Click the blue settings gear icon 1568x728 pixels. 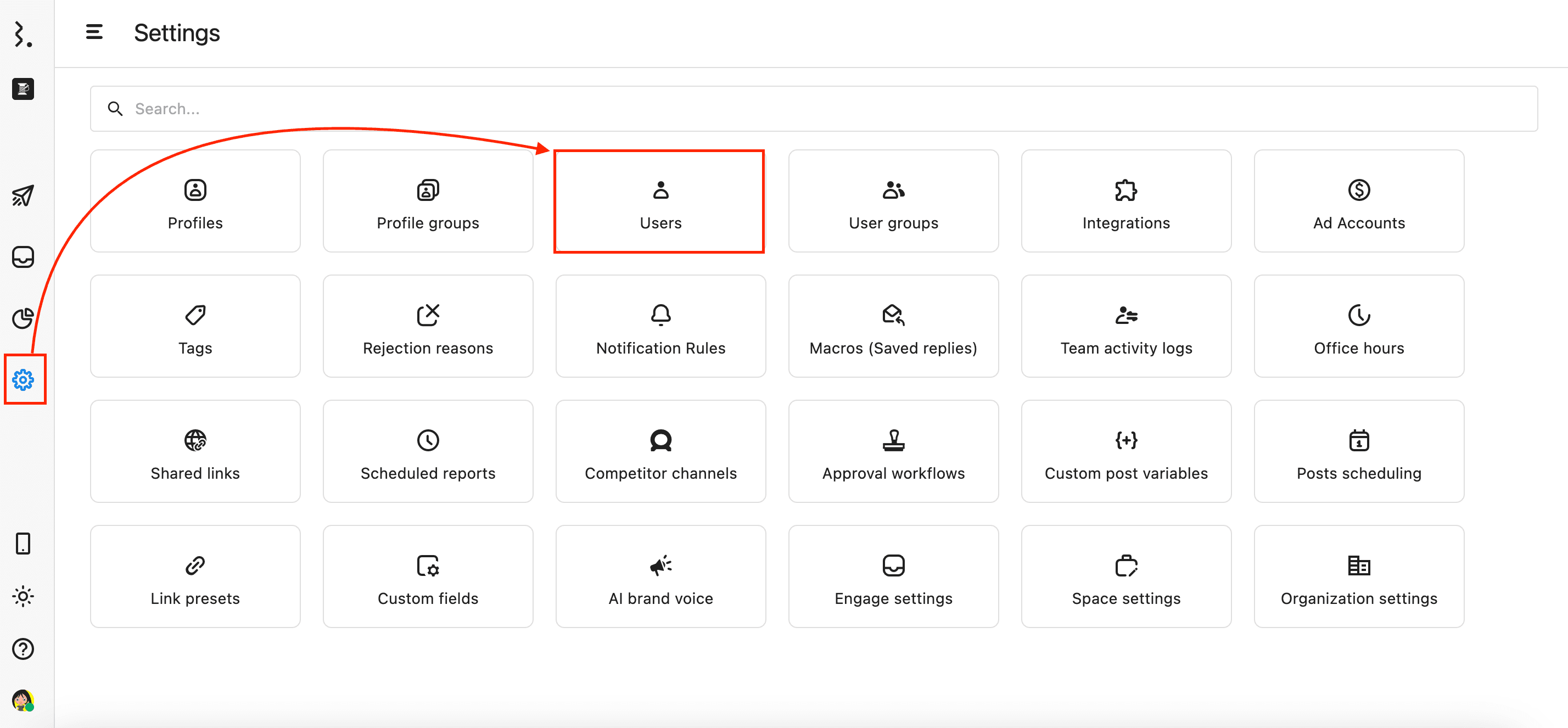[23, 380]
